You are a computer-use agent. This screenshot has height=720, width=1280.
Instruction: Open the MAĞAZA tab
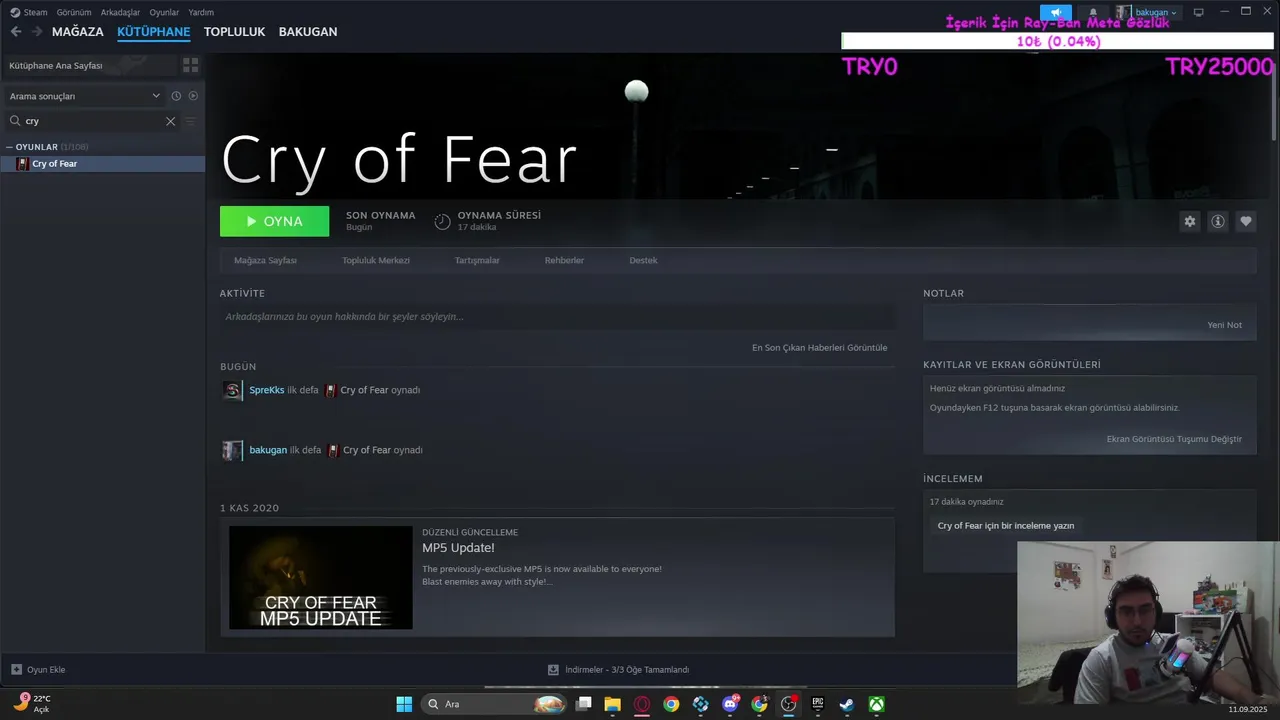click(78, 32)
